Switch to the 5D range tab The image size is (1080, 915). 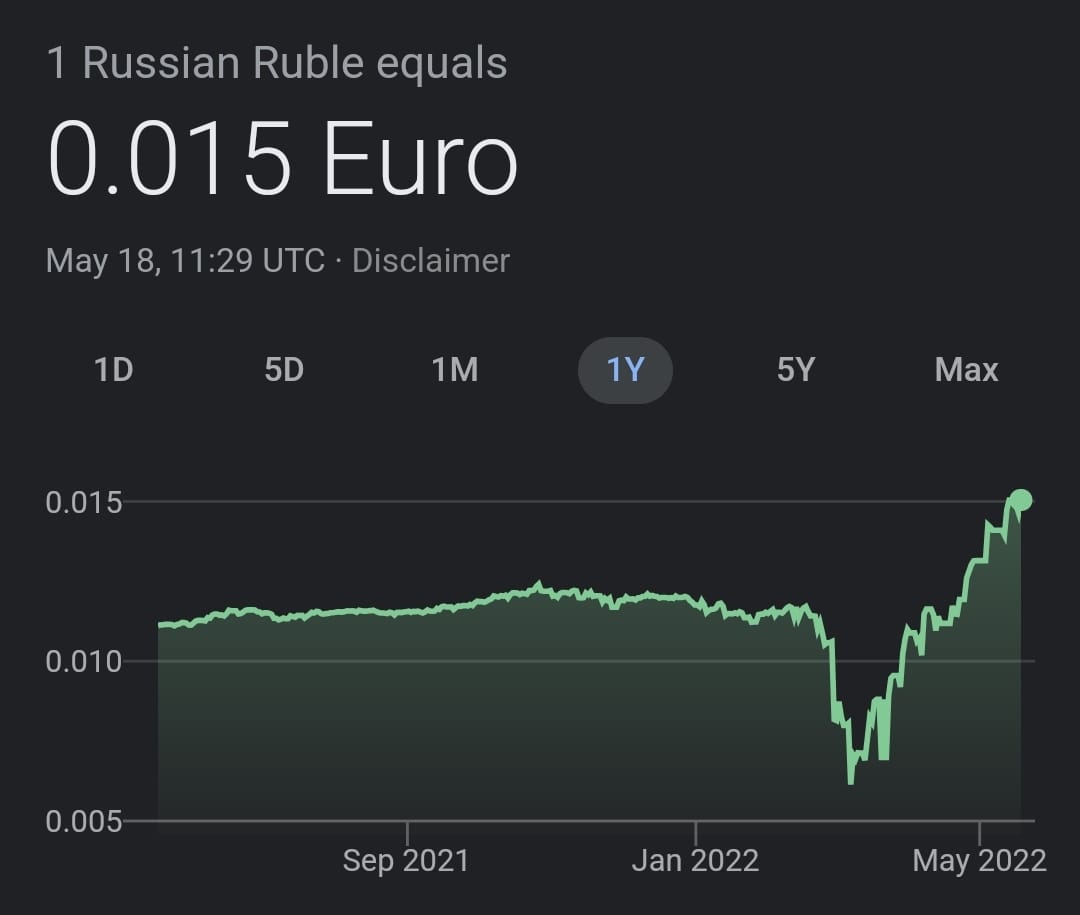click(x=284, y=370)
